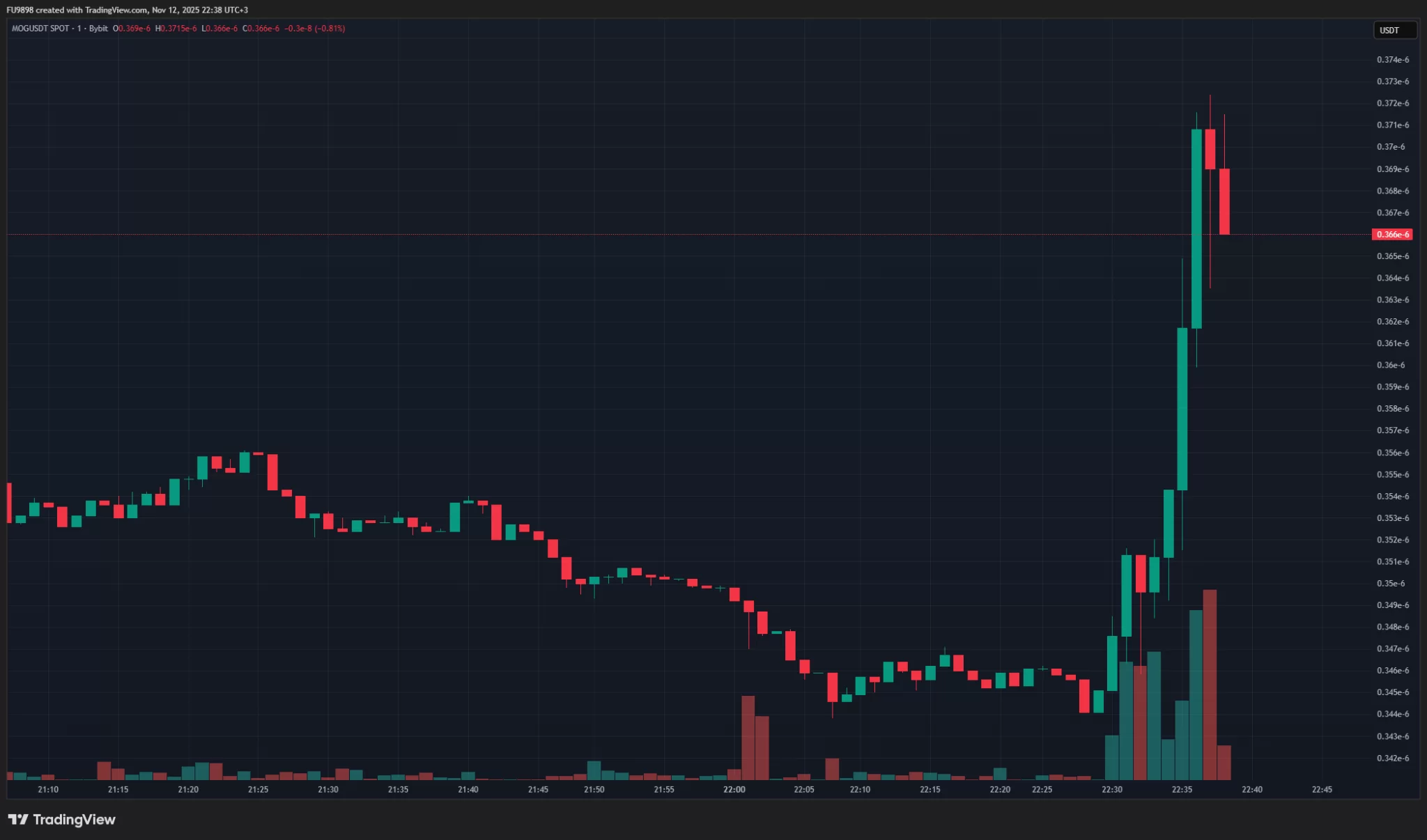Image resolution: width=1427 pixels, height=840 pixels.
Task: Click the FU9898 watermark text
Action: [20, 10]
